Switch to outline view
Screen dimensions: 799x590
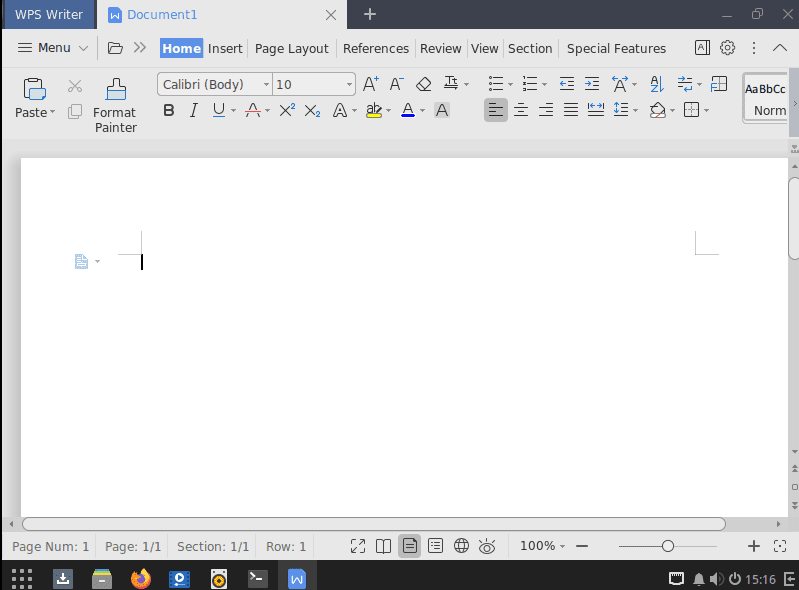tap(435, 546)
